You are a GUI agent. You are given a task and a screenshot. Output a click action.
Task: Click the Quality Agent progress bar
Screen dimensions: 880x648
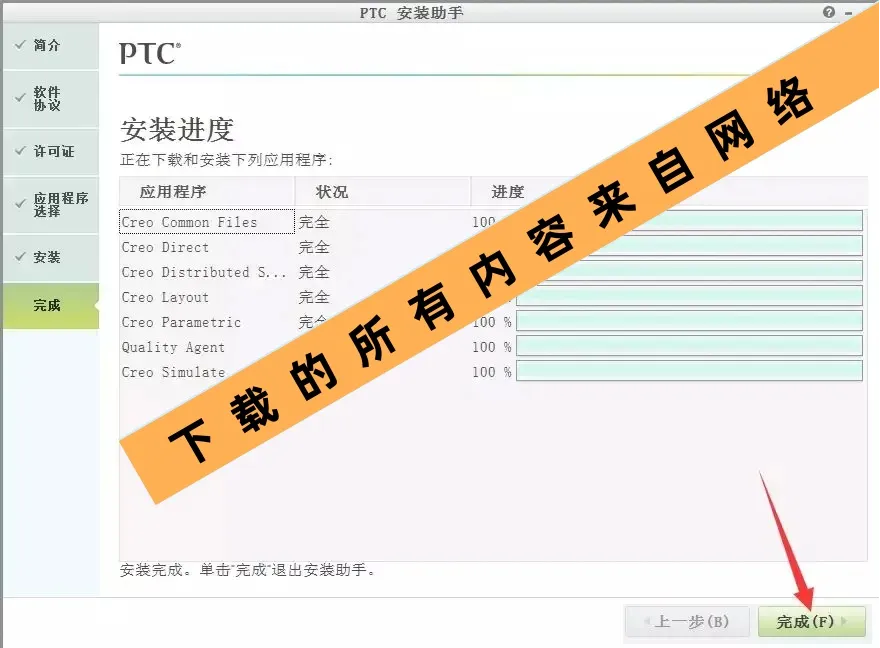(689, 346)
